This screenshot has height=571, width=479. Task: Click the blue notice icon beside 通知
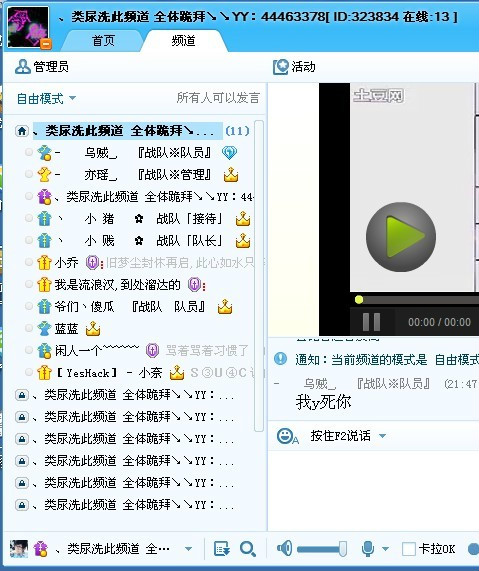coord(280,359)
